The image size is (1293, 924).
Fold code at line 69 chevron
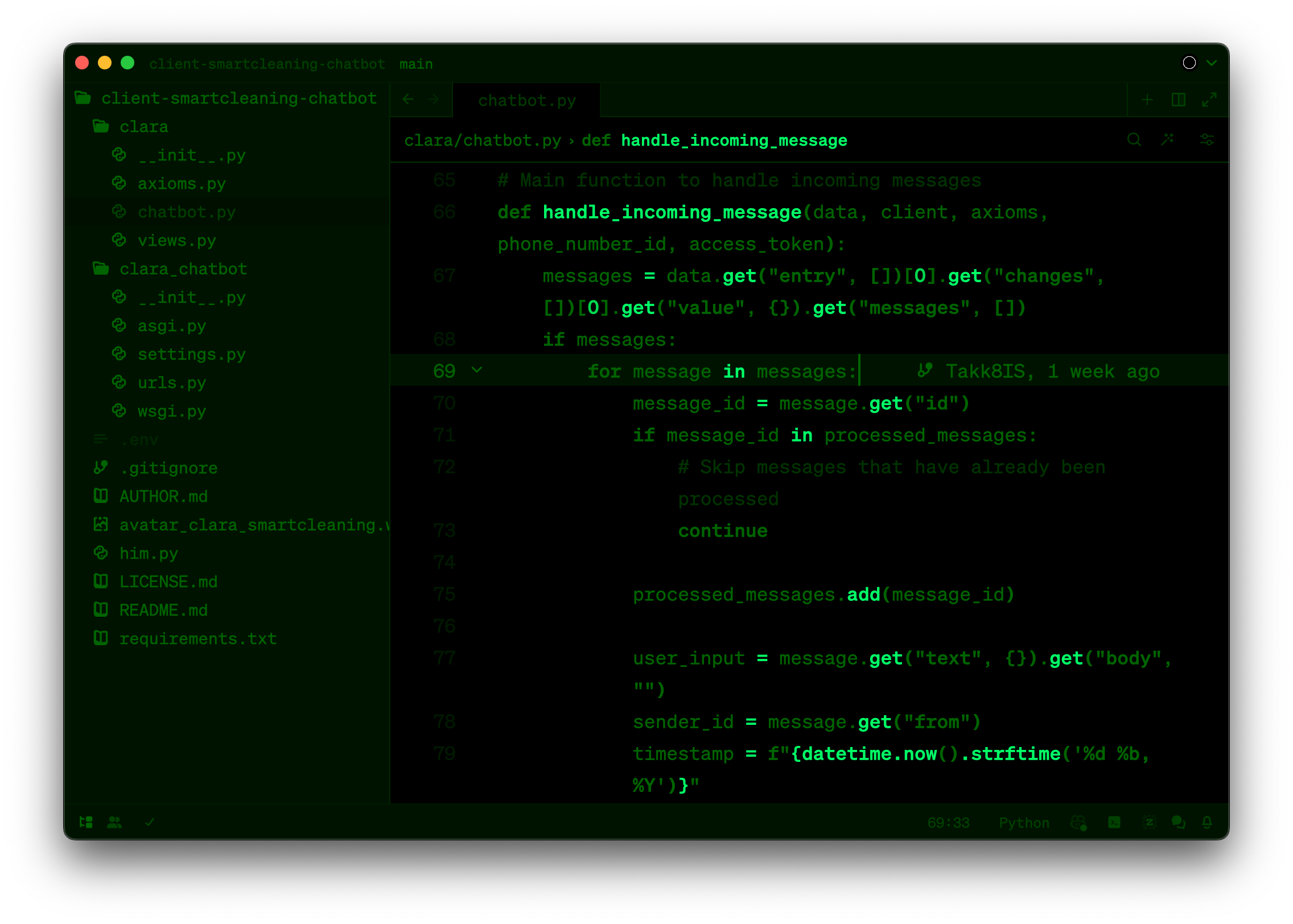pos(477,370)
